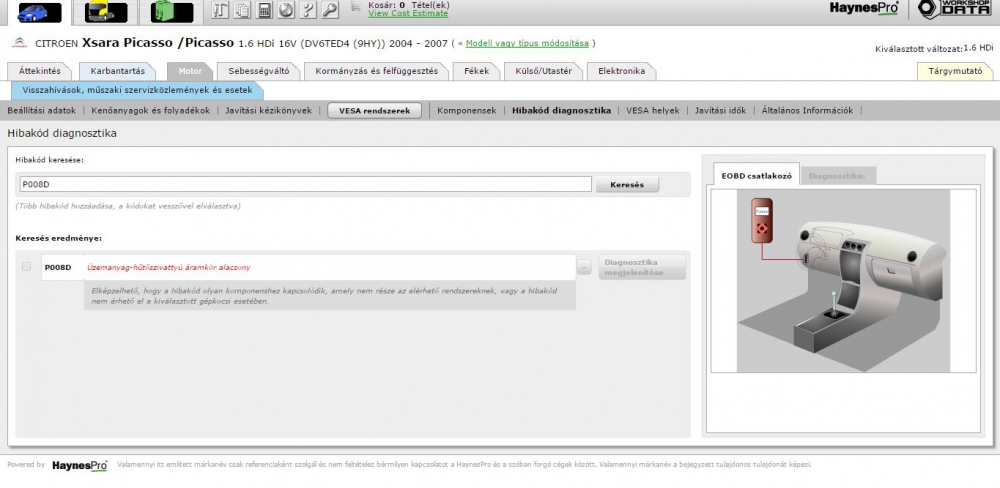Open Javítási kézikönyvek submenu item

(x=268, y=110)
